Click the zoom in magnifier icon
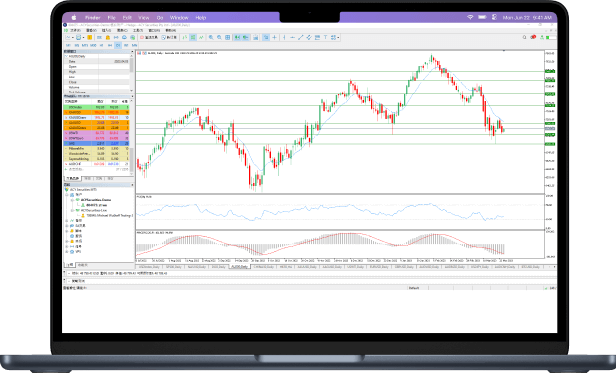The width and height of the screenshot is (616, 373). point(211,37)
